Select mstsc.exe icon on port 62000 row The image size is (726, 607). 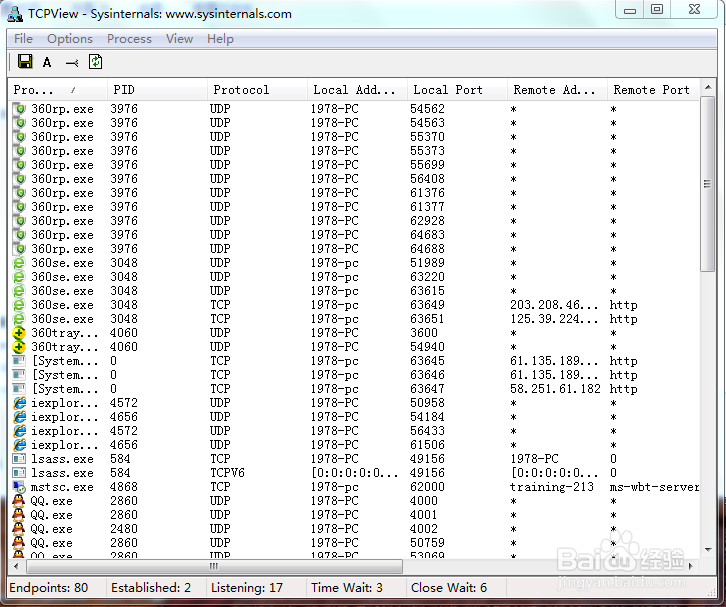[19, 487]
